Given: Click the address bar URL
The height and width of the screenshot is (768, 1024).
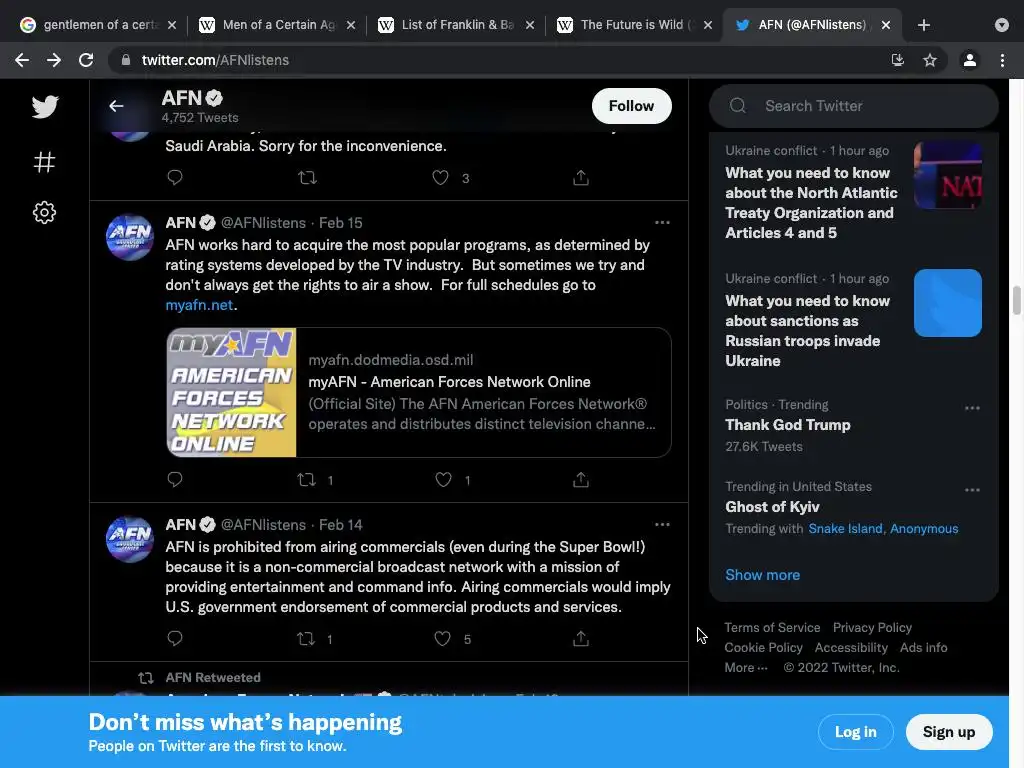Looking at the screenshot, I should pyautogui.click(x=215, y=60).
